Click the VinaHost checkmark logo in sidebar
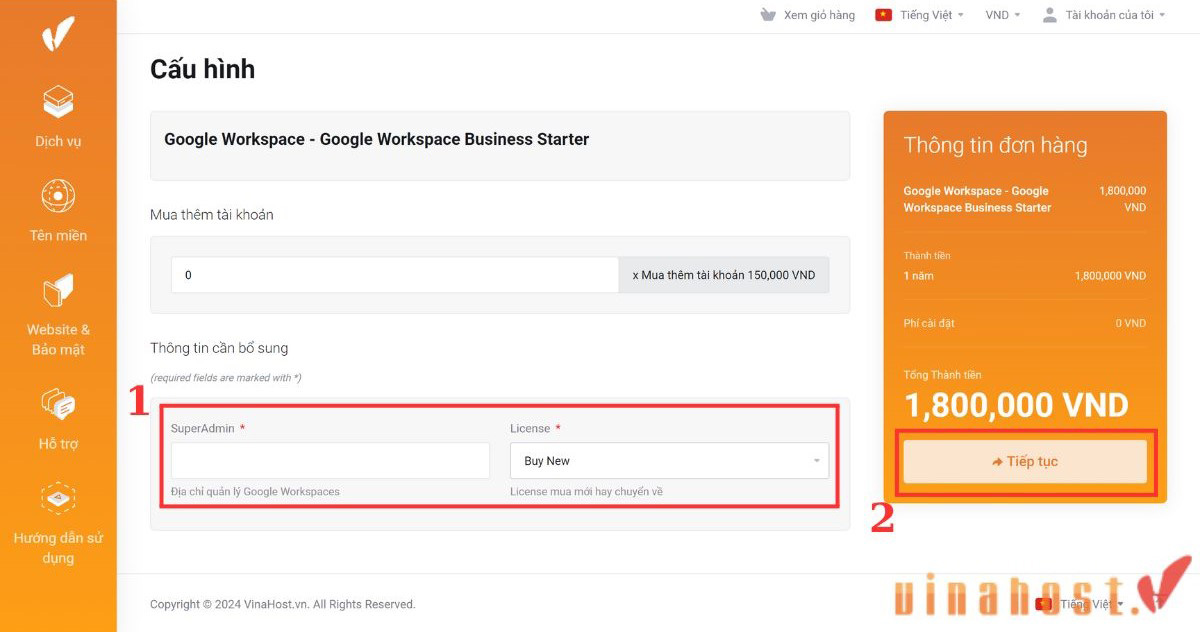The height and width of the screenshot is (632, 1200). click(58, 34)
